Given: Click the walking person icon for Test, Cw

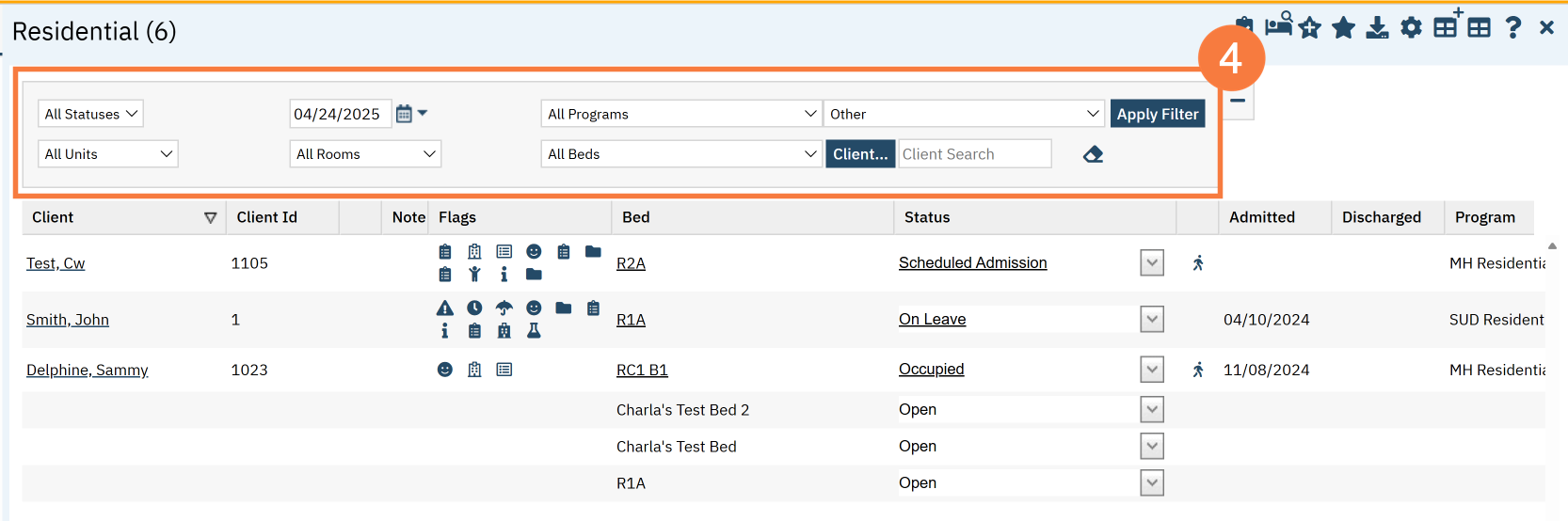Looking at the screenshot, I should tap(1198, 263).
